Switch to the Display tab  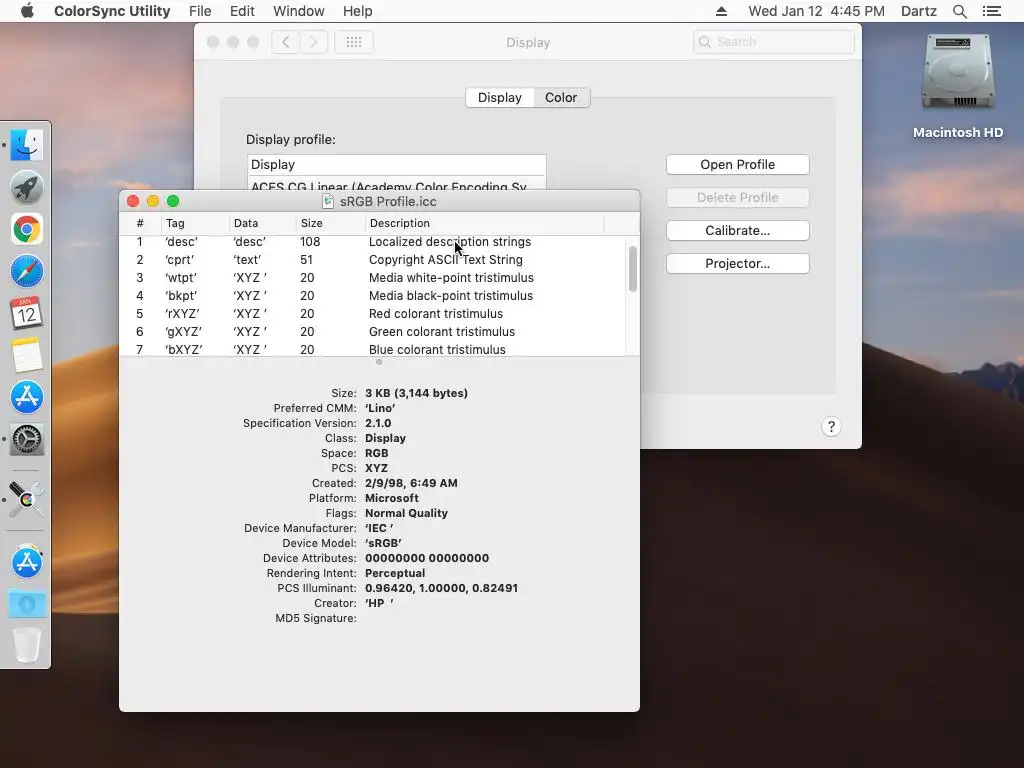pos(500,97)
